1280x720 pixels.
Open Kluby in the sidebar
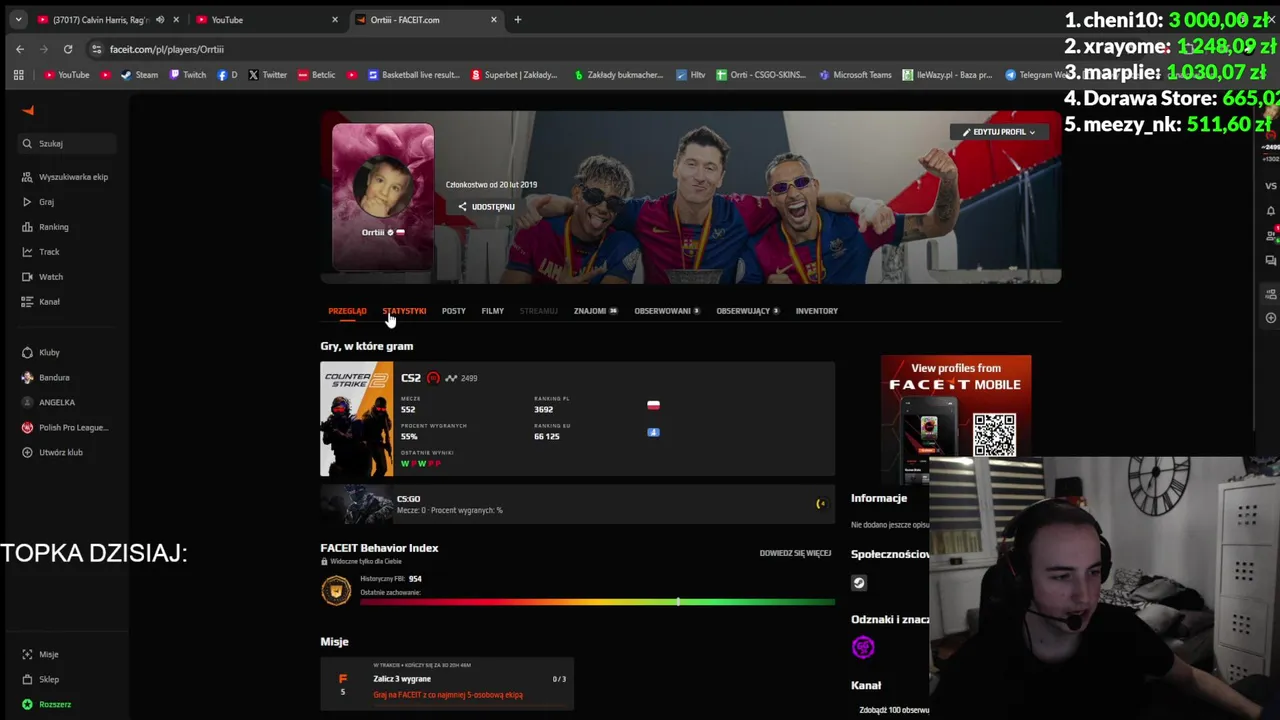pyautogui.click(x=40, y=353)
